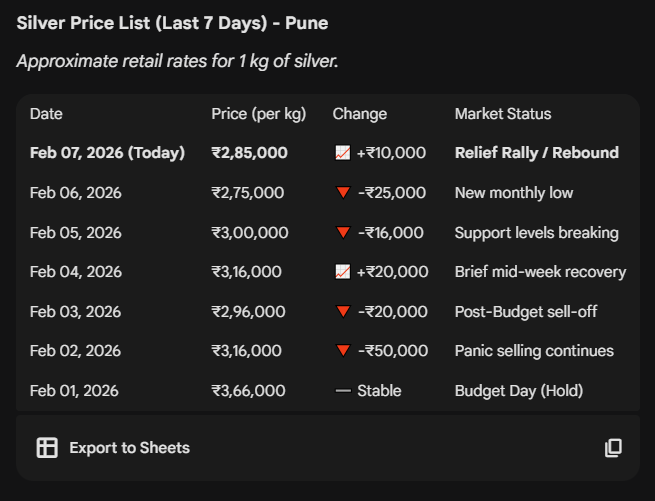Click the red down arrow beside -₹20,000

(x=342, y=312)
